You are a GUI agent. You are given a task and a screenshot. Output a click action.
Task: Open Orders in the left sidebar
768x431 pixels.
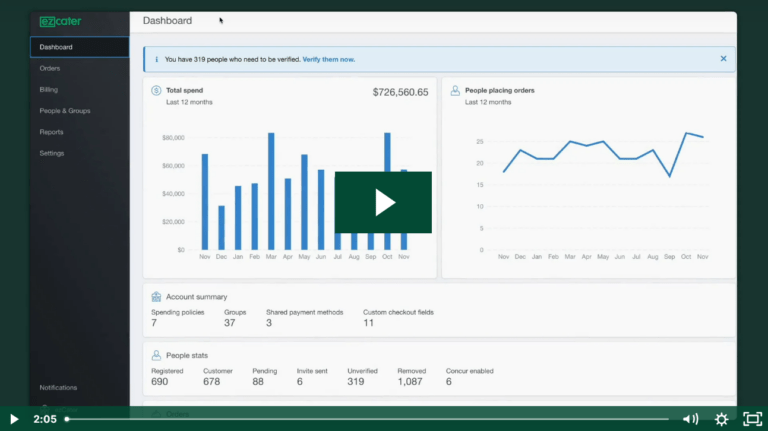pyautogui.click(x=50, y=68)
